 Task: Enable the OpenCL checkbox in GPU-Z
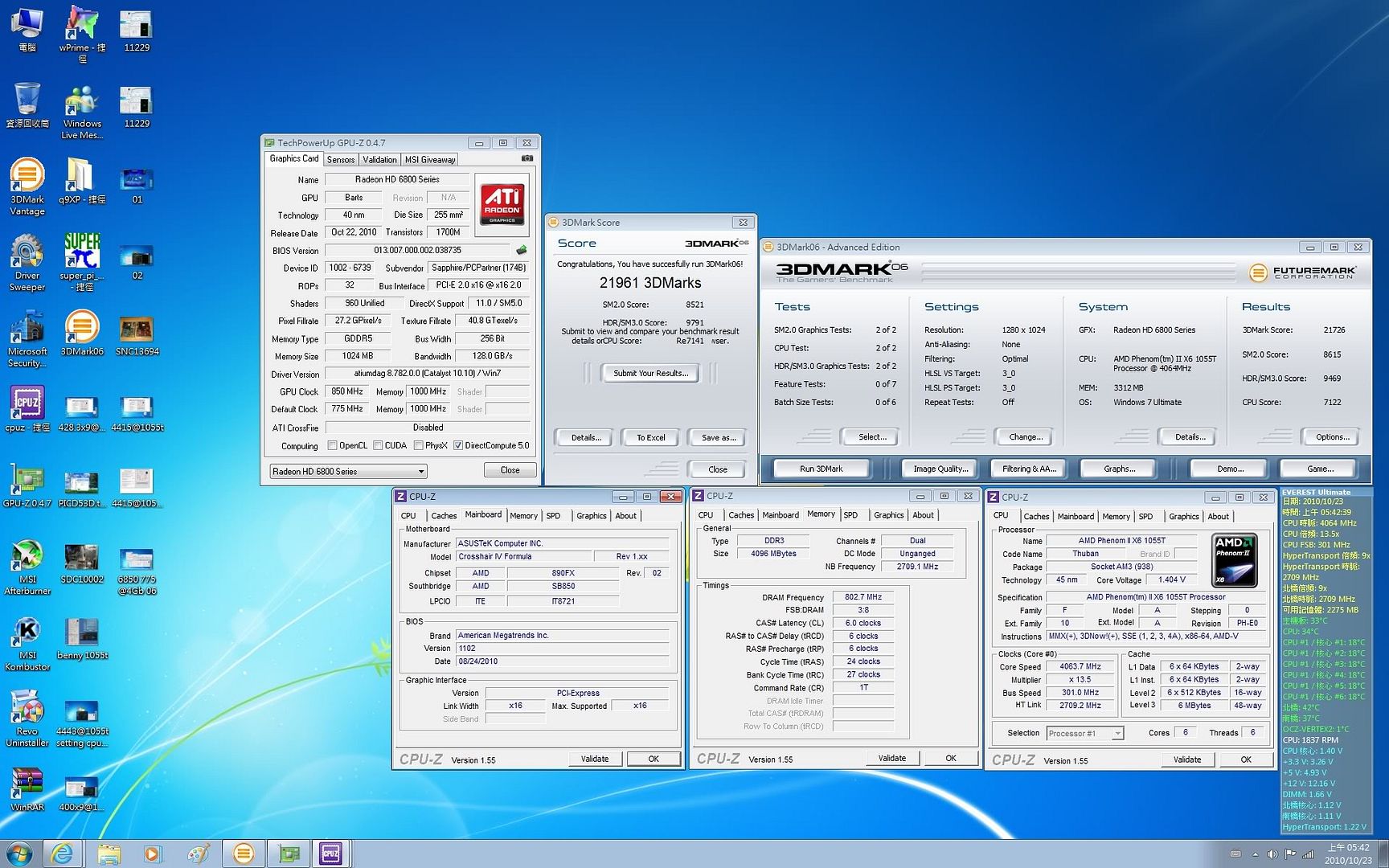coord(333,445)
